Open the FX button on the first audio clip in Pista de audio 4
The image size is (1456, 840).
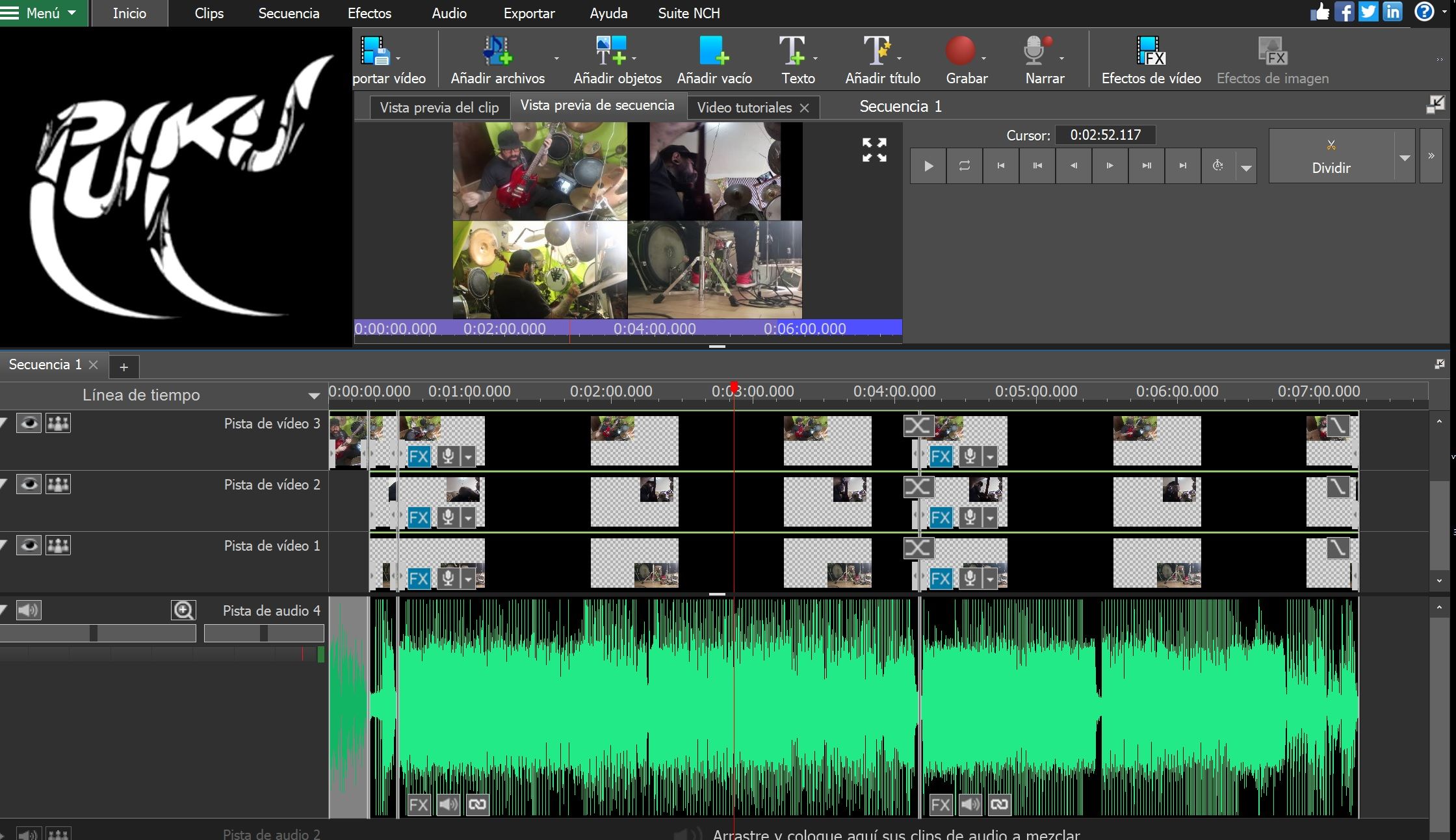point(419,805)
